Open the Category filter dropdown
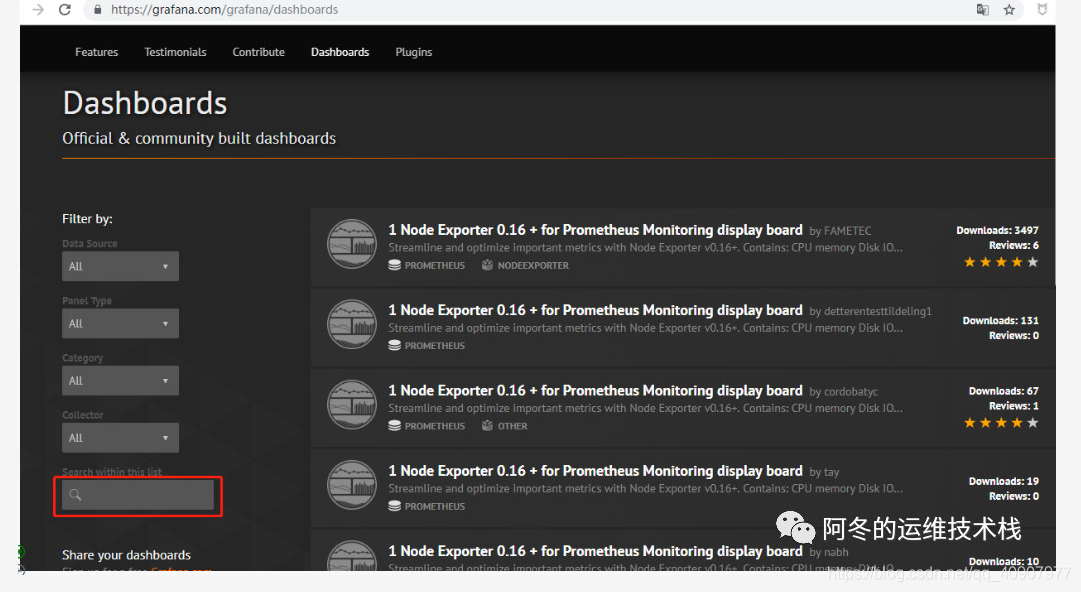 coord(120,380)
